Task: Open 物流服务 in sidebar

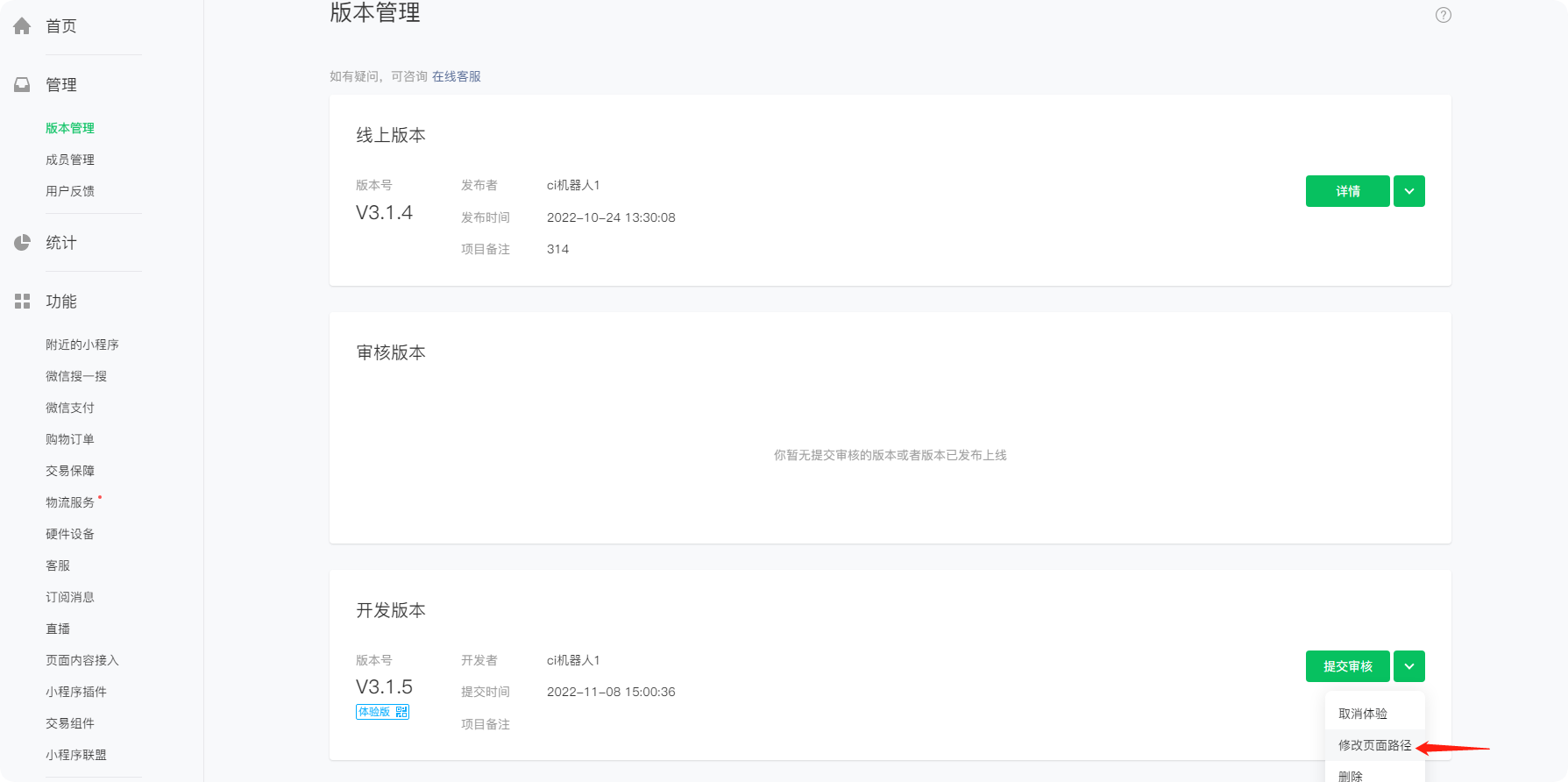Action: tap(70, 502)
